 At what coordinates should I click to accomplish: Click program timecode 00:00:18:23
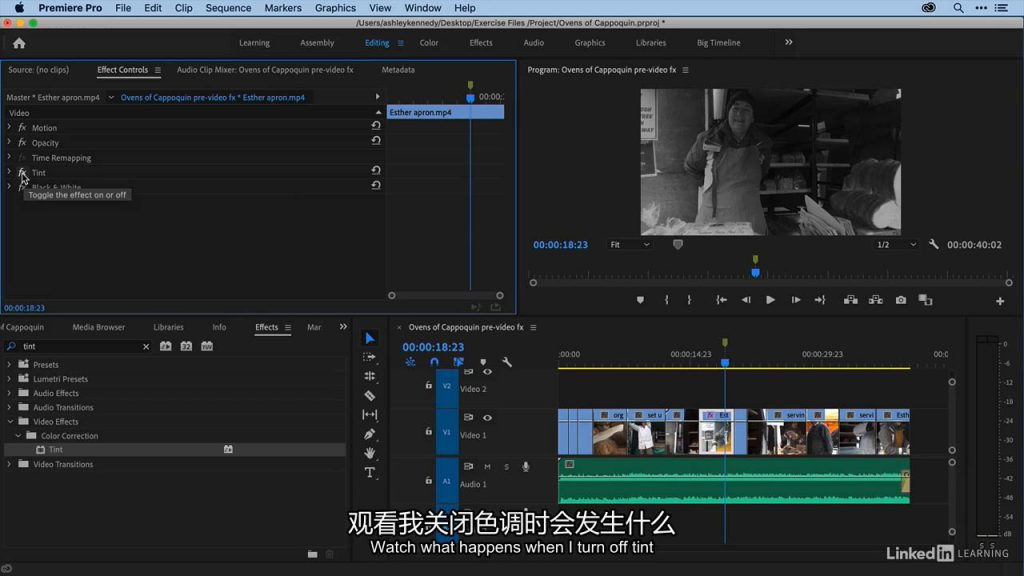[x=560, y=245]
